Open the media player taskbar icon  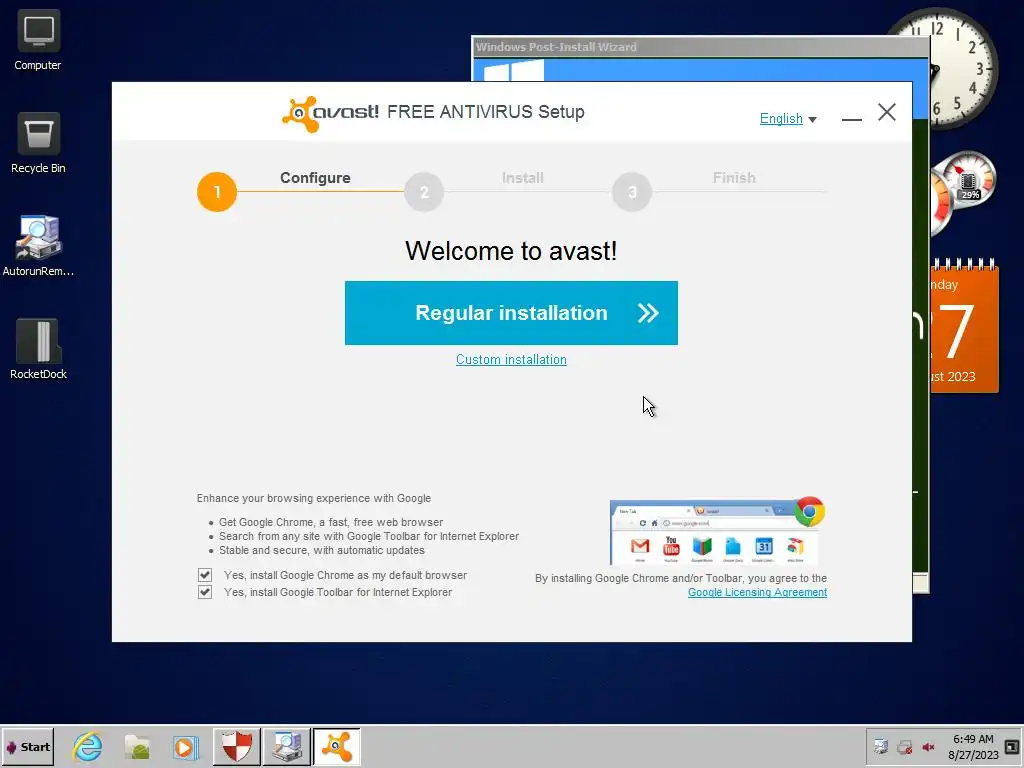[x=185, y=747]
